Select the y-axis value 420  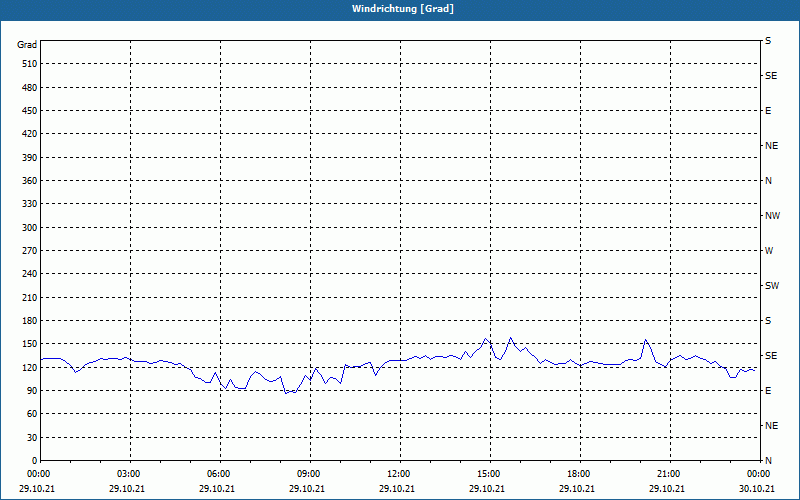[x=29, y=134]
